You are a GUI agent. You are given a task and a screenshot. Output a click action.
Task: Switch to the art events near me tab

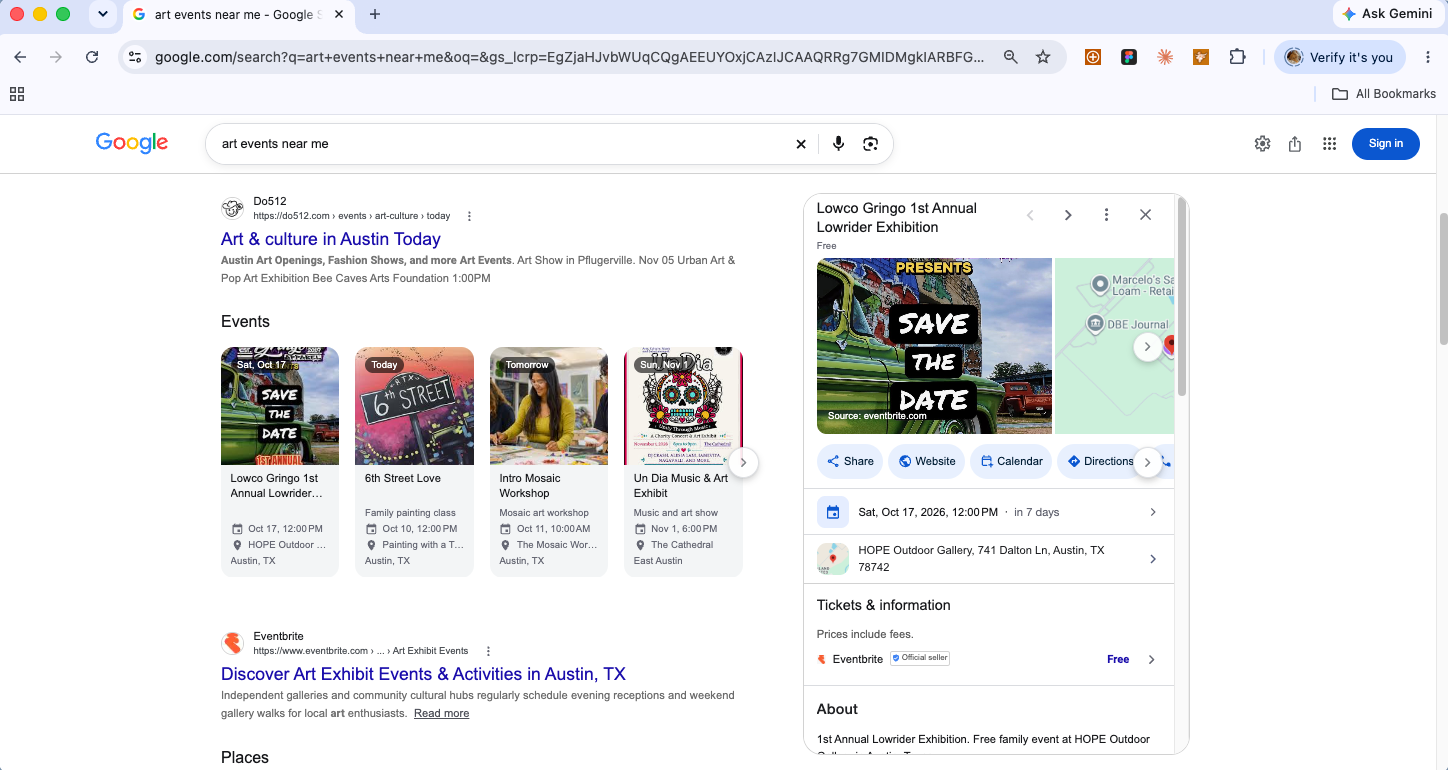click(x=238, y=14)
